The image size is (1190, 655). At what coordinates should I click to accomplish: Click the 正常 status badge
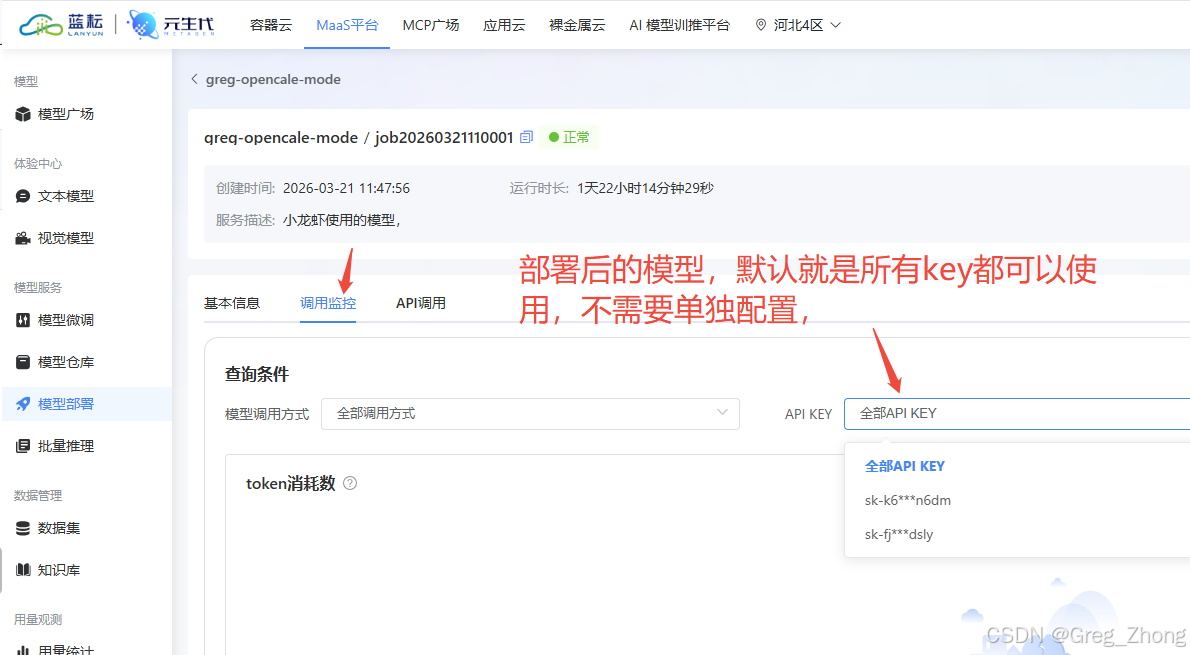coord(569,137)
